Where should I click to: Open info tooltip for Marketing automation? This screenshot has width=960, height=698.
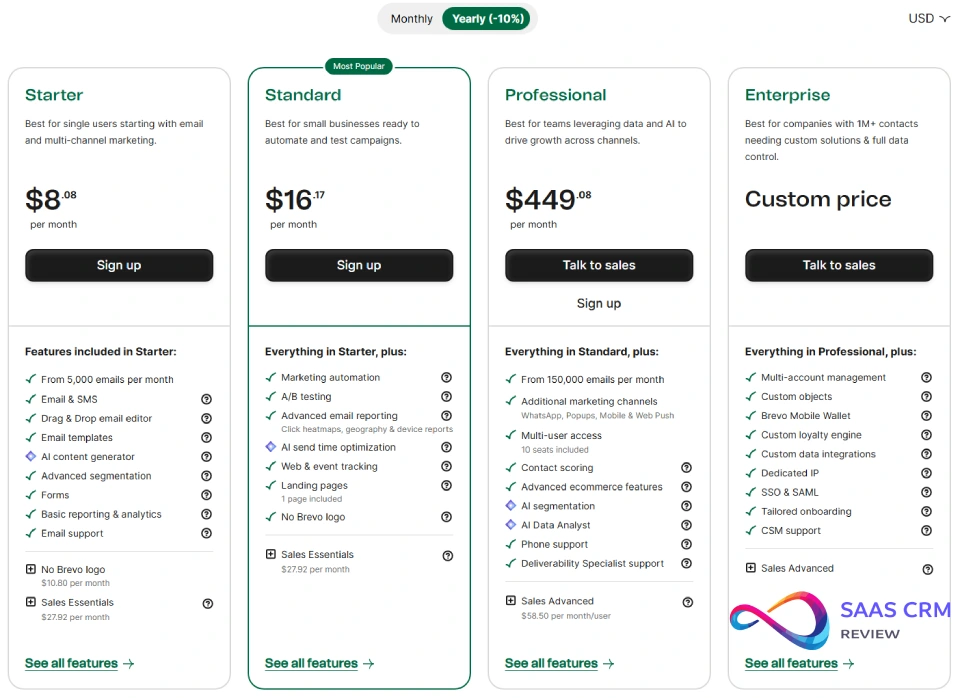pos(447,378)
